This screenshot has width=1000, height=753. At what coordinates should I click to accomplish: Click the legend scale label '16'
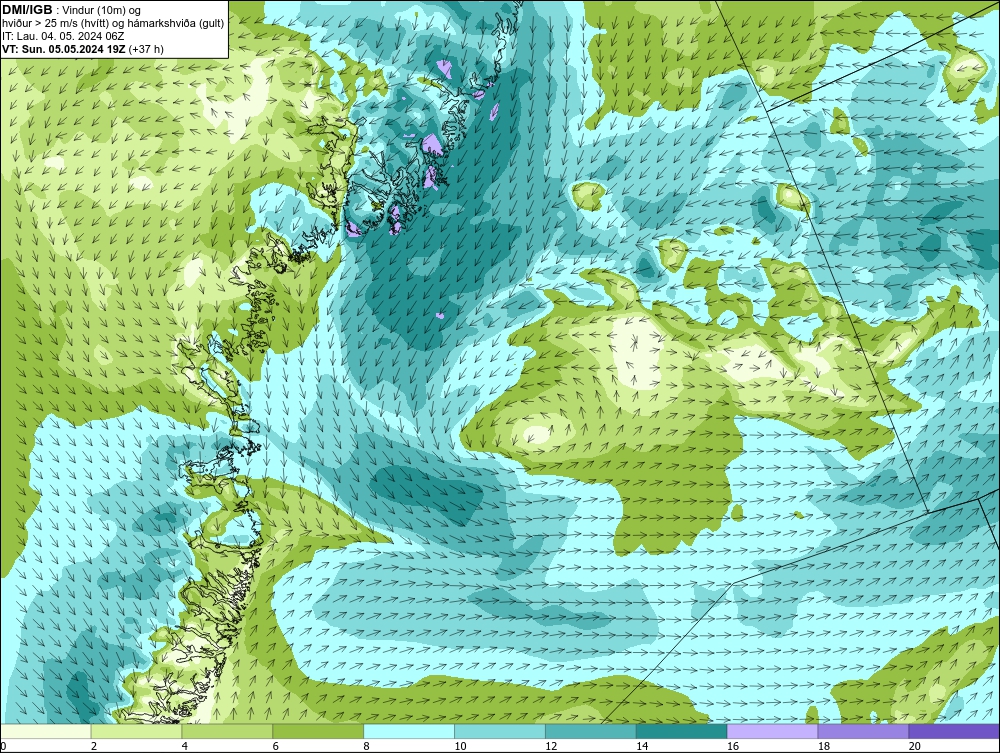pyautogui.click(x=733, y=746)
